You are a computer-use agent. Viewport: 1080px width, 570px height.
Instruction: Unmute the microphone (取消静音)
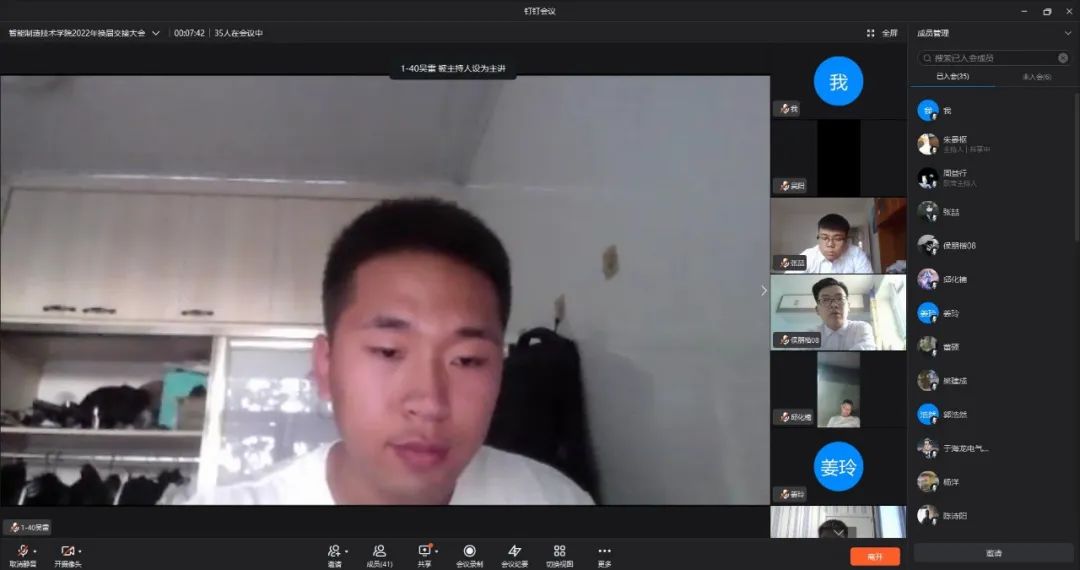(22, 551)
